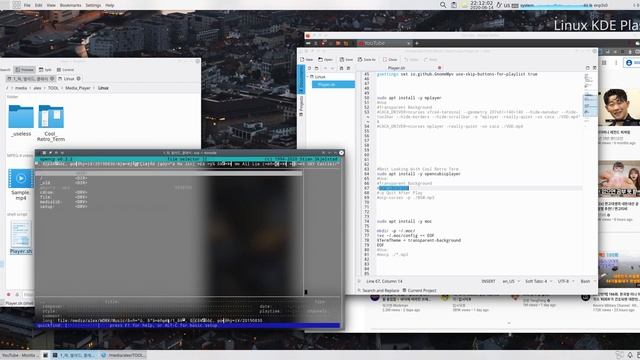The image size is (640, 360).
Task: Click Redo in the Kate editor toolbar
Action: pyautogui.click(x=430, y=60)
